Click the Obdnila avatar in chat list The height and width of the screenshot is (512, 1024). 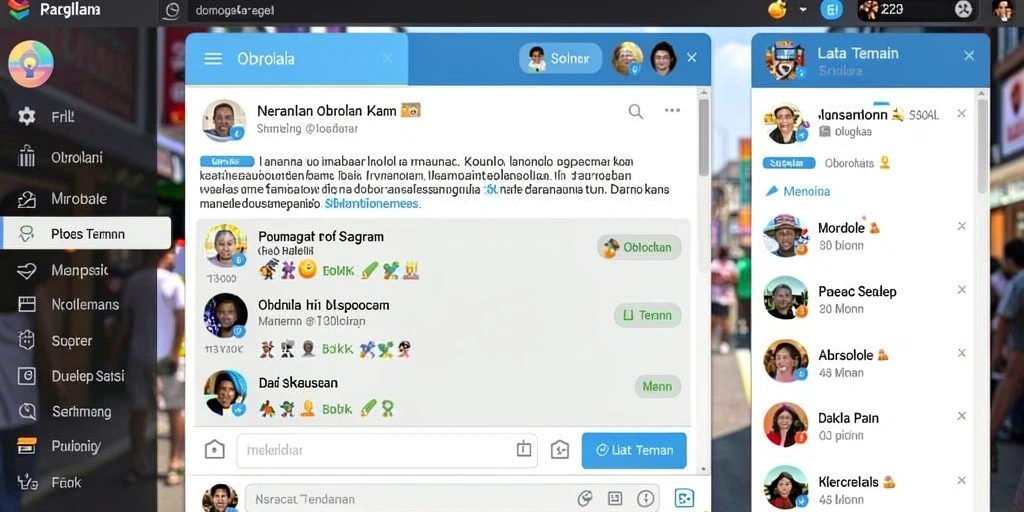click(x=225, y=315)
